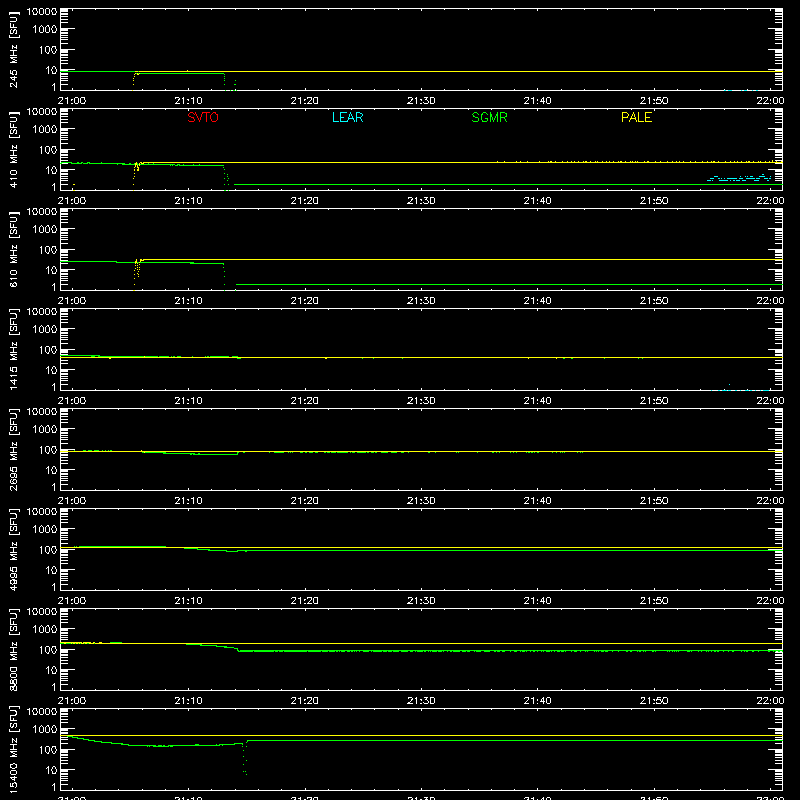Screen dimensions: 800x800
Task: Click the 10 tick of the 8800 MHz plot
Action: click(51, 670)
